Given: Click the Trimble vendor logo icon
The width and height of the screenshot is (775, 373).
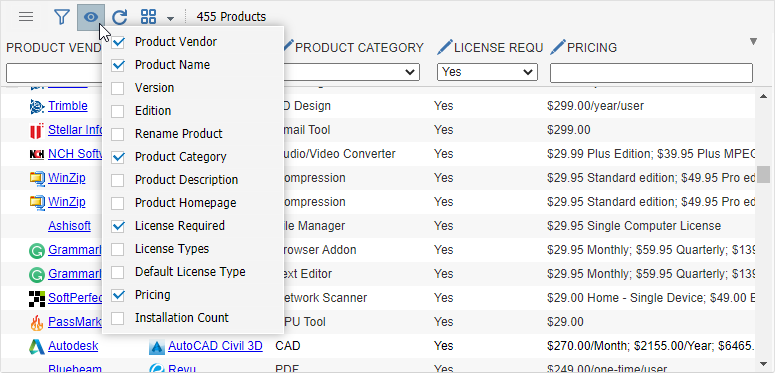Looking at the screenshot, I should click(37, 106).
